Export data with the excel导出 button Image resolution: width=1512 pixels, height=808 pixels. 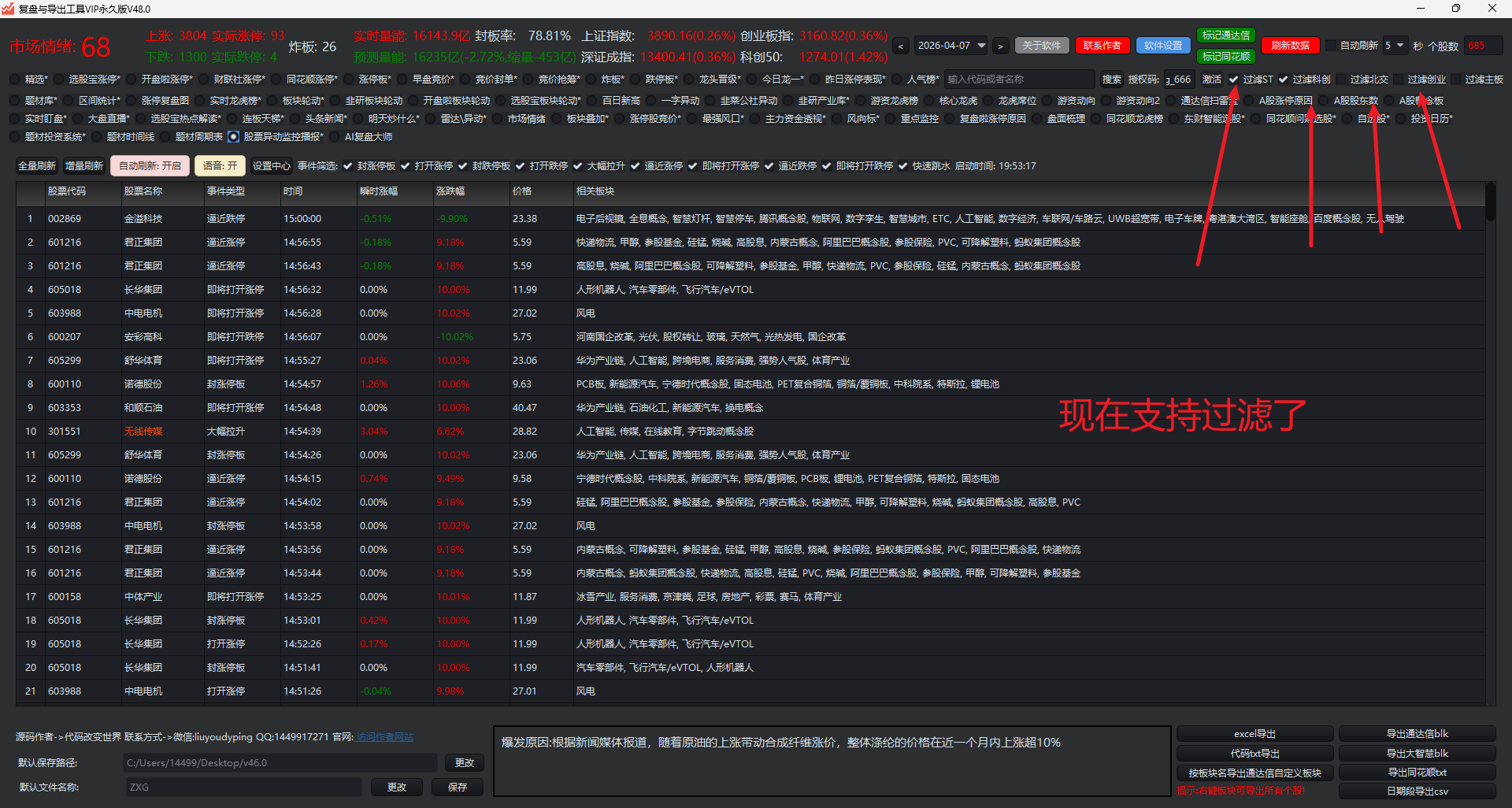(x=1254, y=733)
